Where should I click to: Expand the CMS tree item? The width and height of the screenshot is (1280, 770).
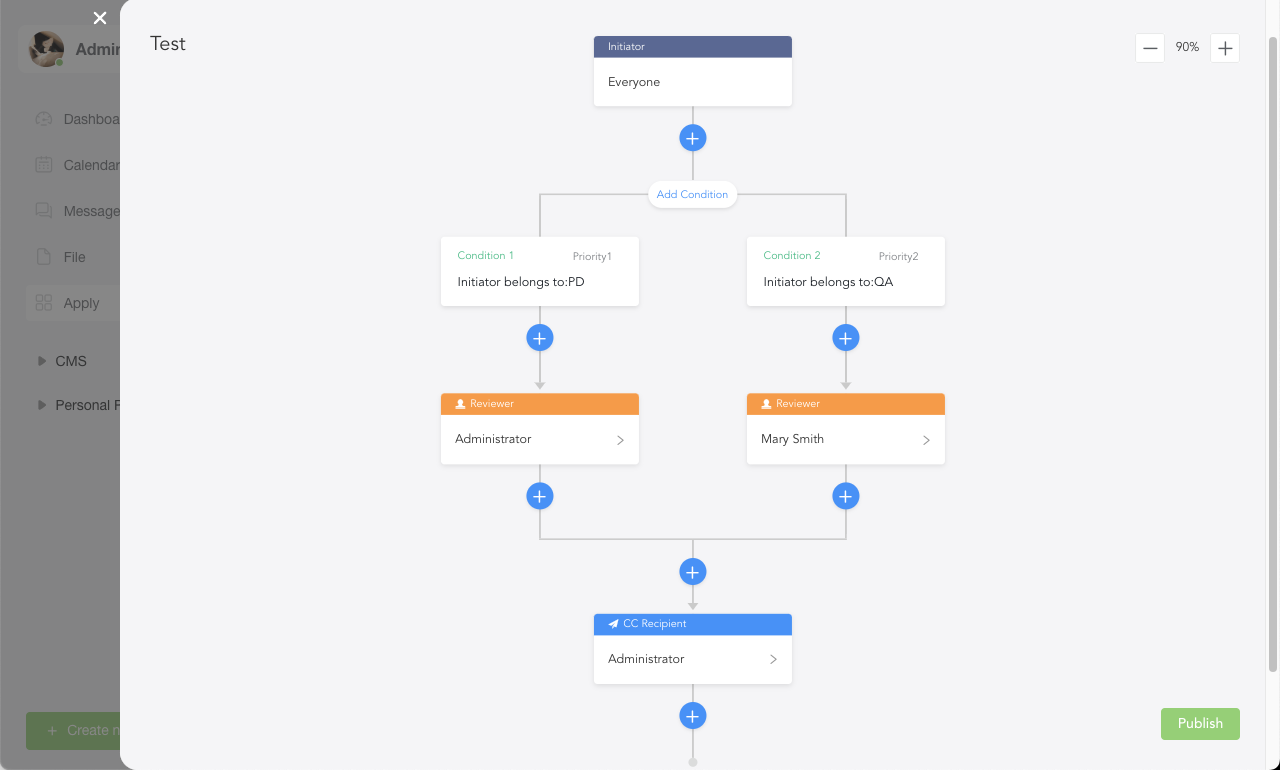tap(42, 361)
